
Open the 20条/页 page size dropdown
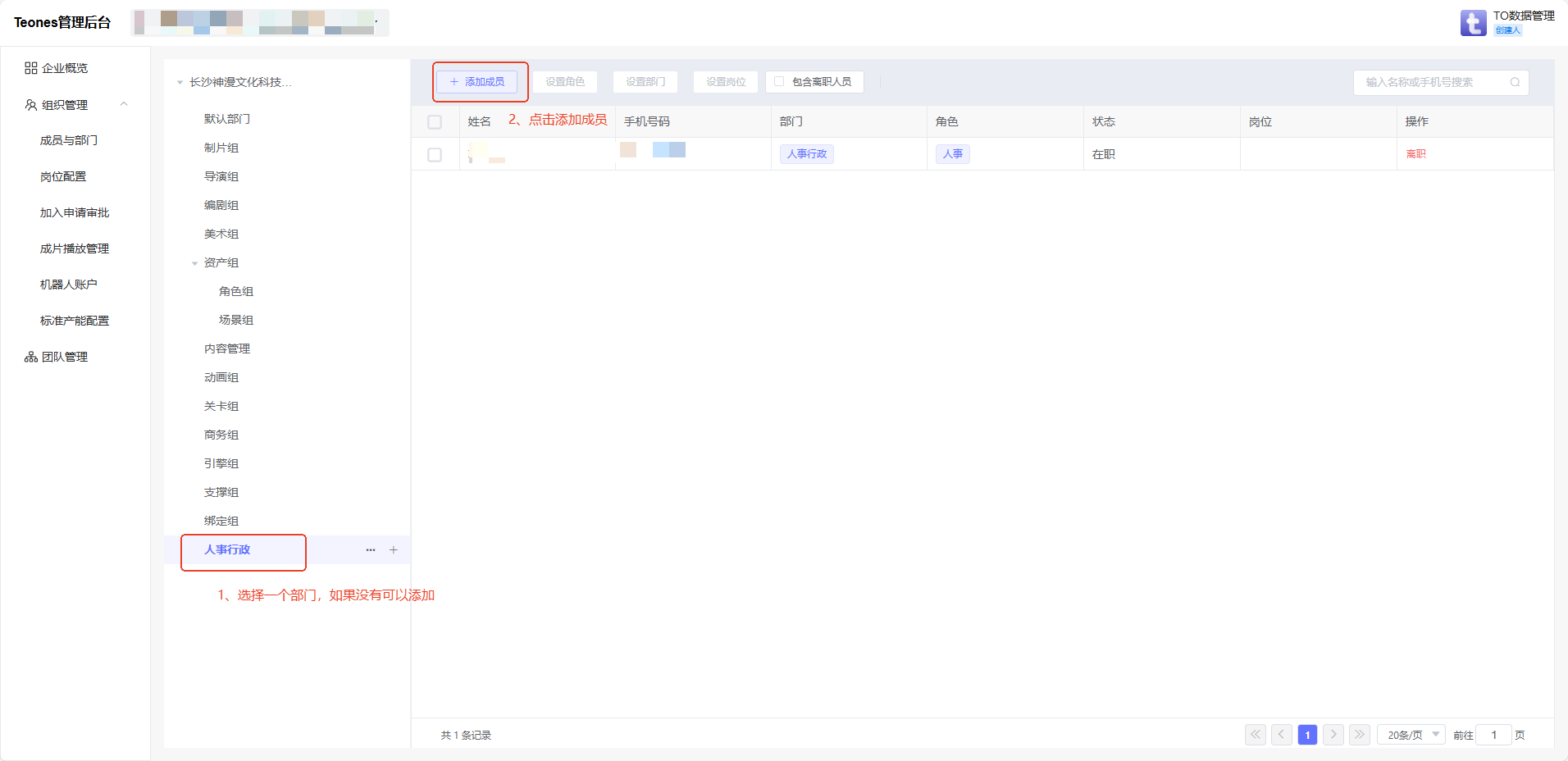1411,735
